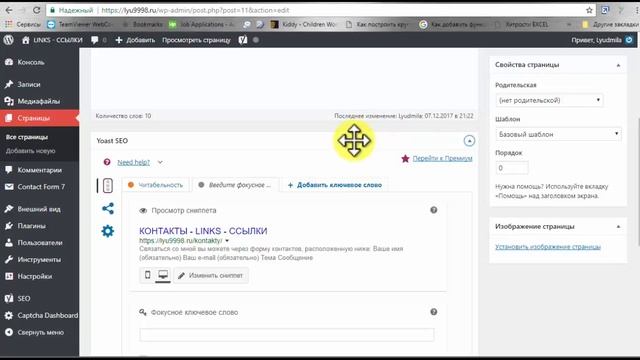This screenshot has width=640, height=360.
Task: Click the focus keyword input field
Action: click(287, 335)
